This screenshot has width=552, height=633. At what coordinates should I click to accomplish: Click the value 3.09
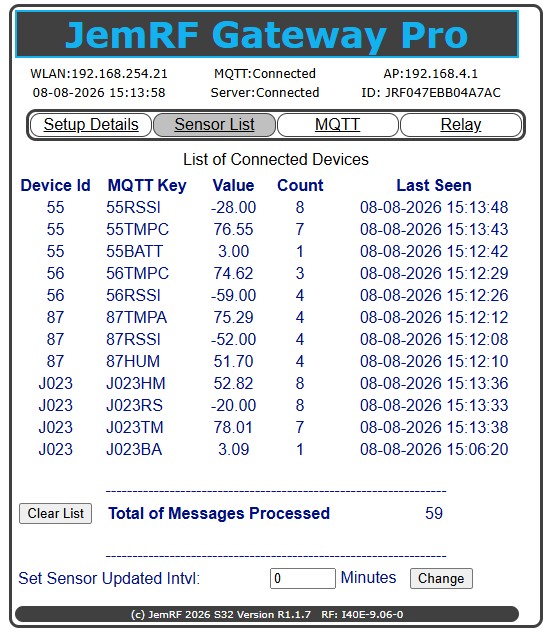click(233, 450)
